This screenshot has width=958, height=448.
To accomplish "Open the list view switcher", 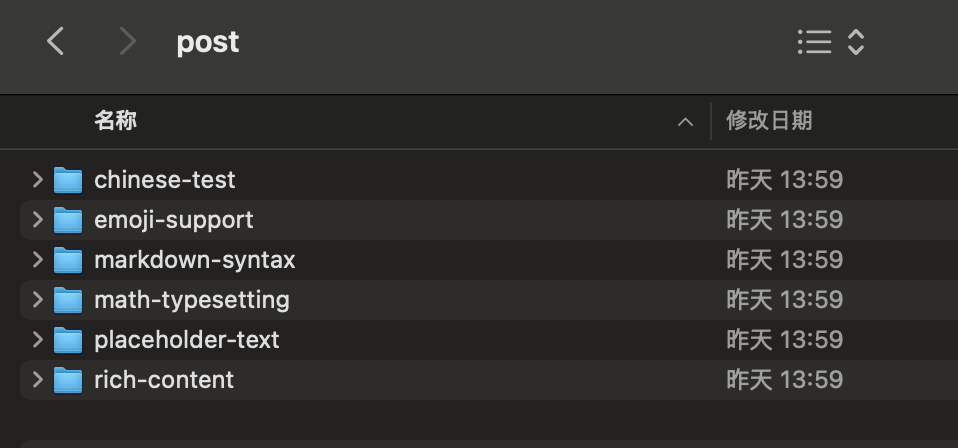I will pos(830,41).
